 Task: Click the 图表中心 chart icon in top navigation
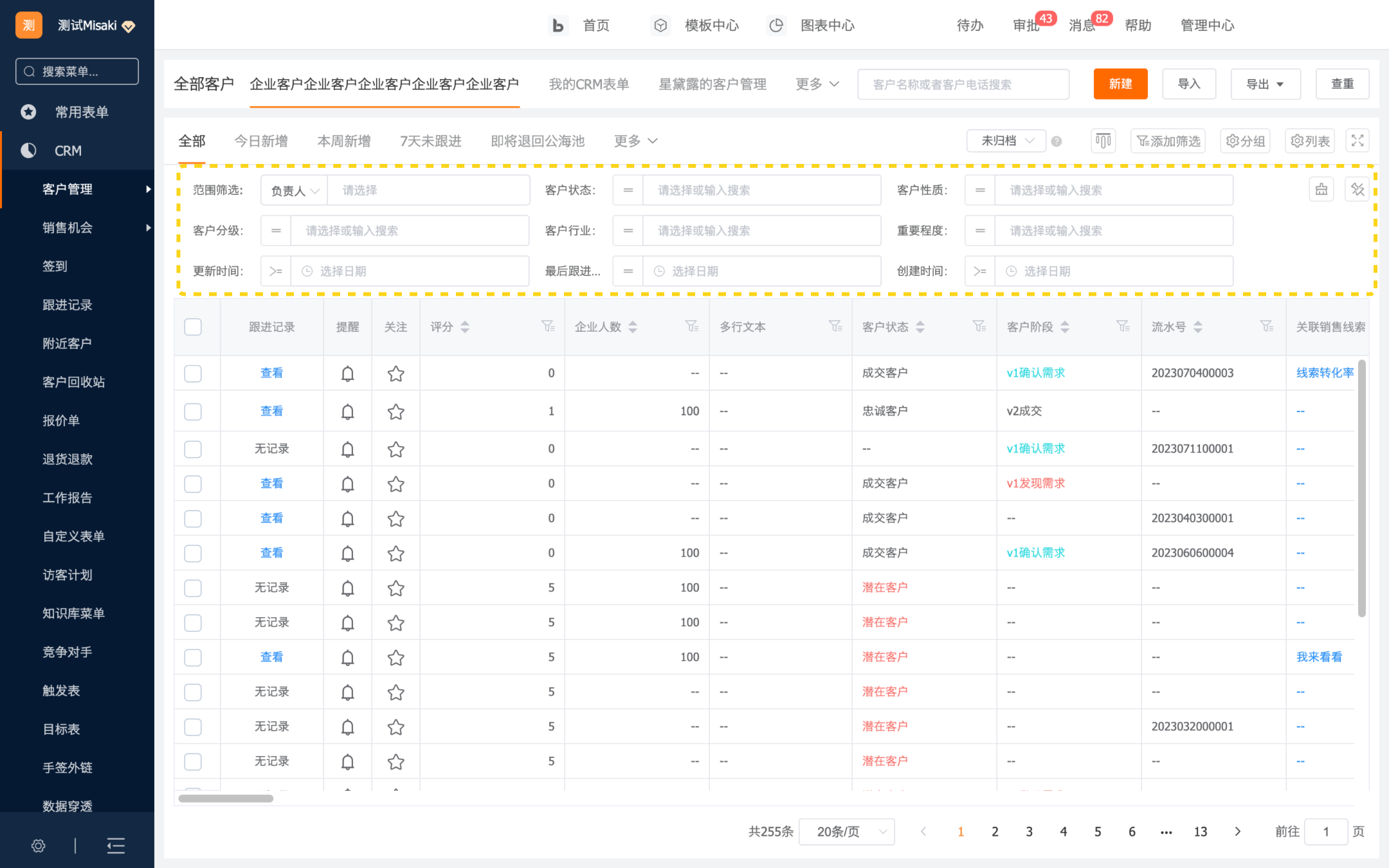(776, 25)
